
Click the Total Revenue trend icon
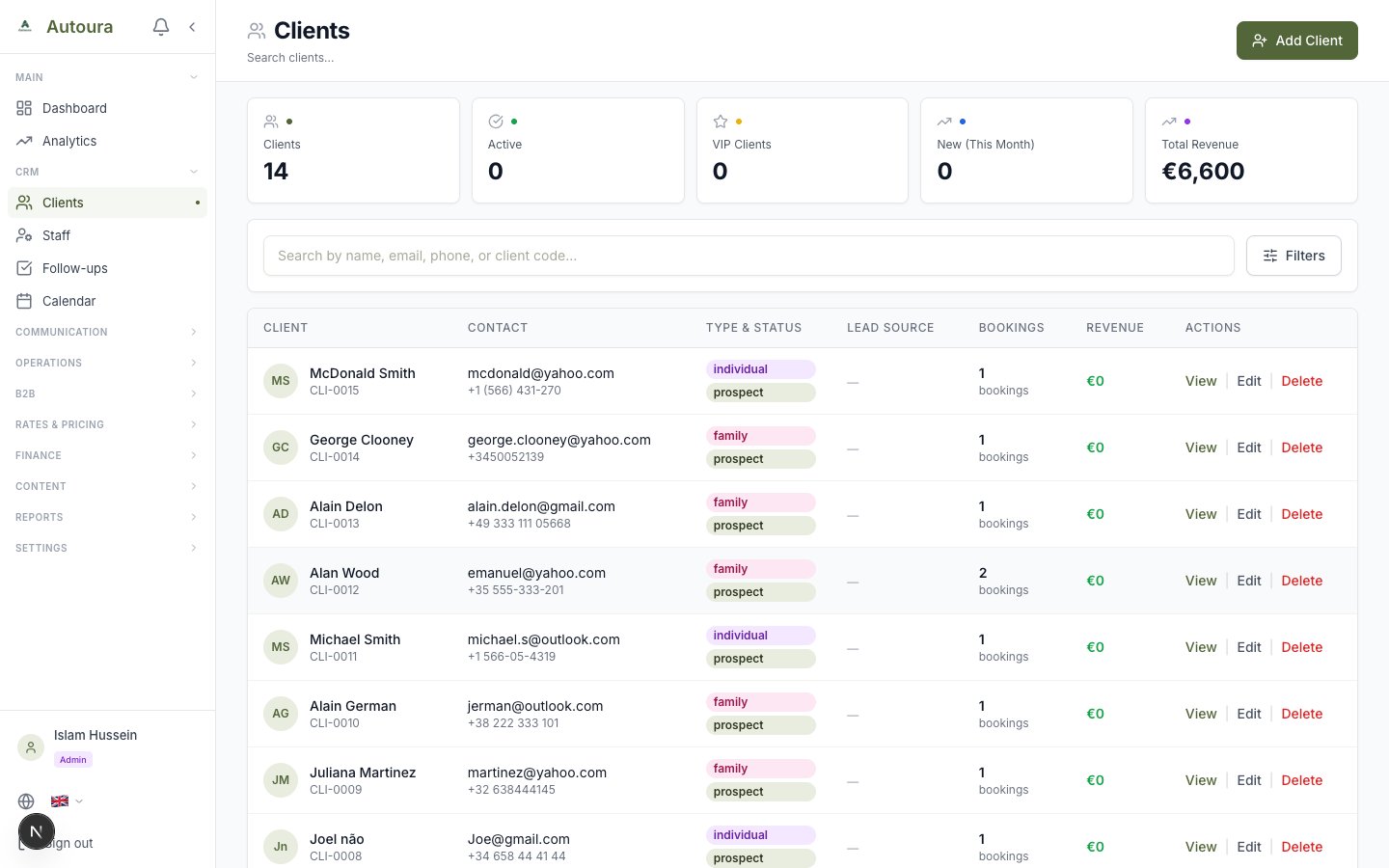click(x=1169, y=122)
